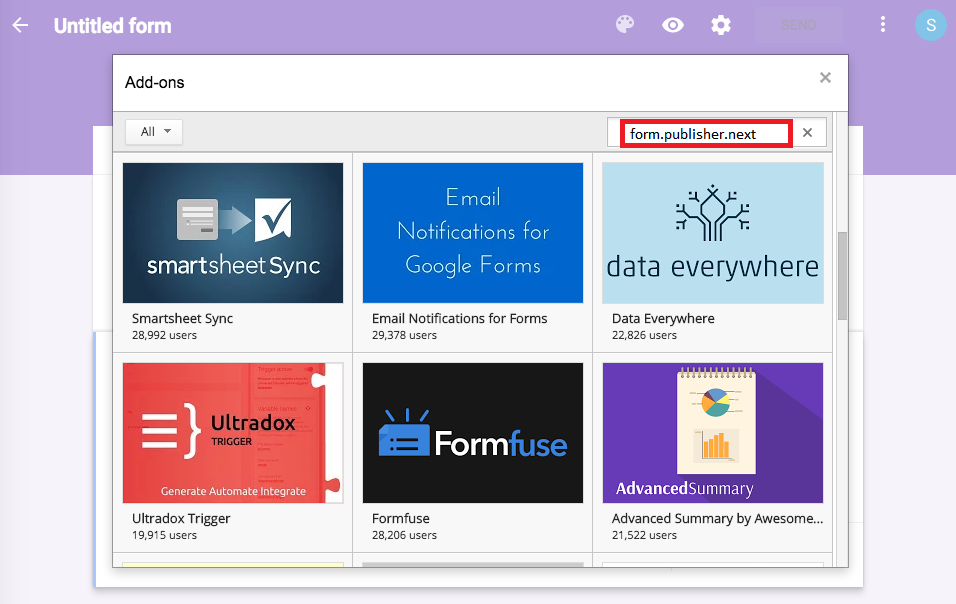956x604 pixels.
Task: Open the color palette theme icon
Action: [625, 24]
